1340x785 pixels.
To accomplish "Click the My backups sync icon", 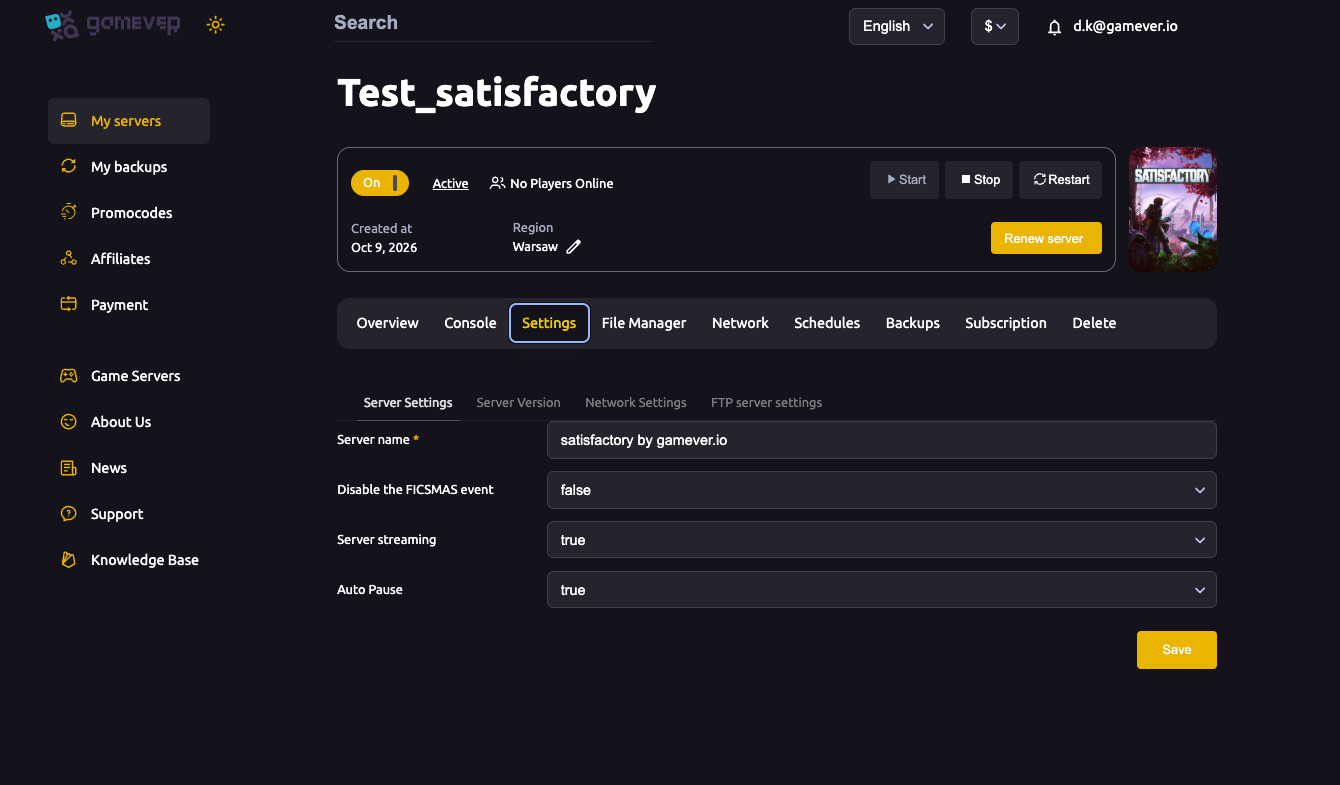I will click(69, 167).
